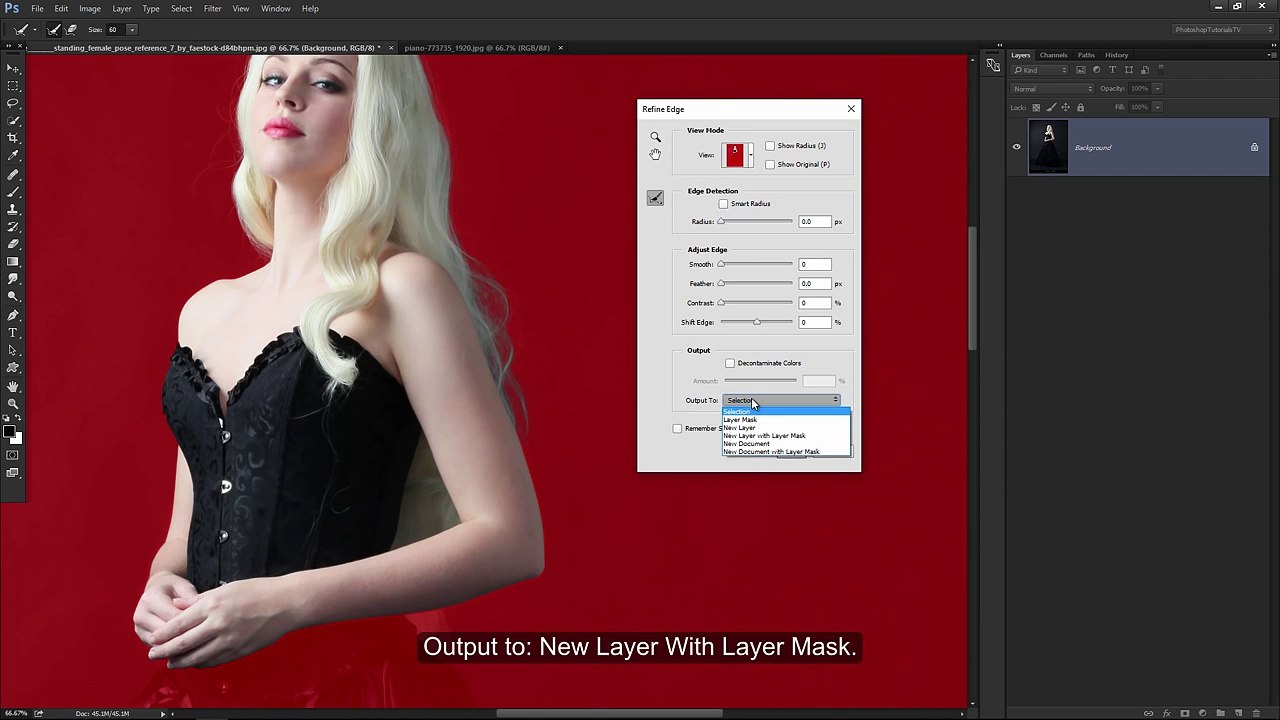1280x720 pixels.
Task: Open the Normal blend mode dropdown
Action: point(1053,89)
